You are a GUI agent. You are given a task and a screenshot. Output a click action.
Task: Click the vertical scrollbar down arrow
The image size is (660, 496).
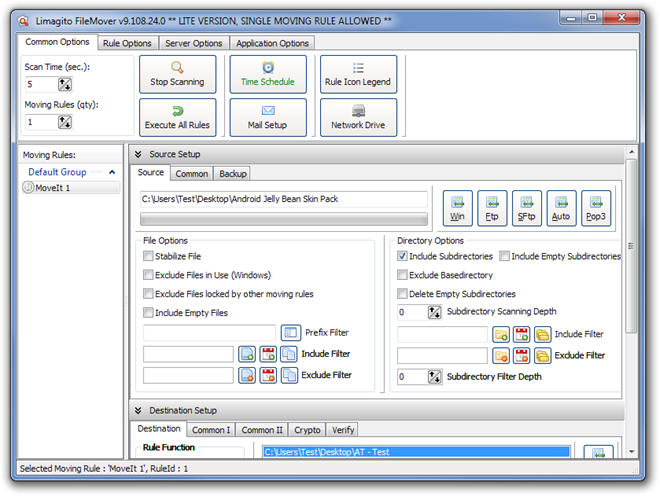[631, 451]
